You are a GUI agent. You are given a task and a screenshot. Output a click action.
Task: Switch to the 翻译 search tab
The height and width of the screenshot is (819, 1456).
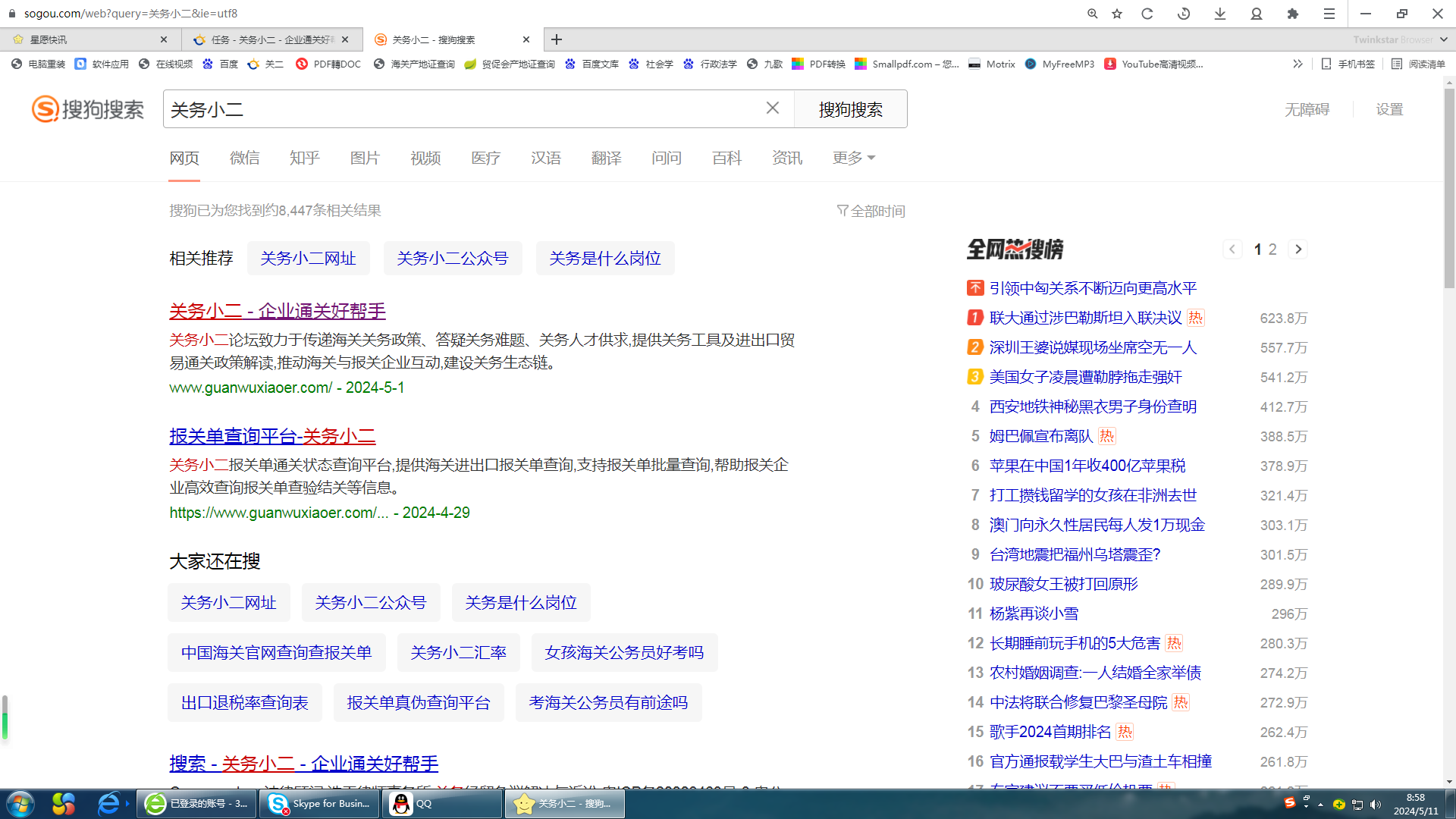(607, 158)
